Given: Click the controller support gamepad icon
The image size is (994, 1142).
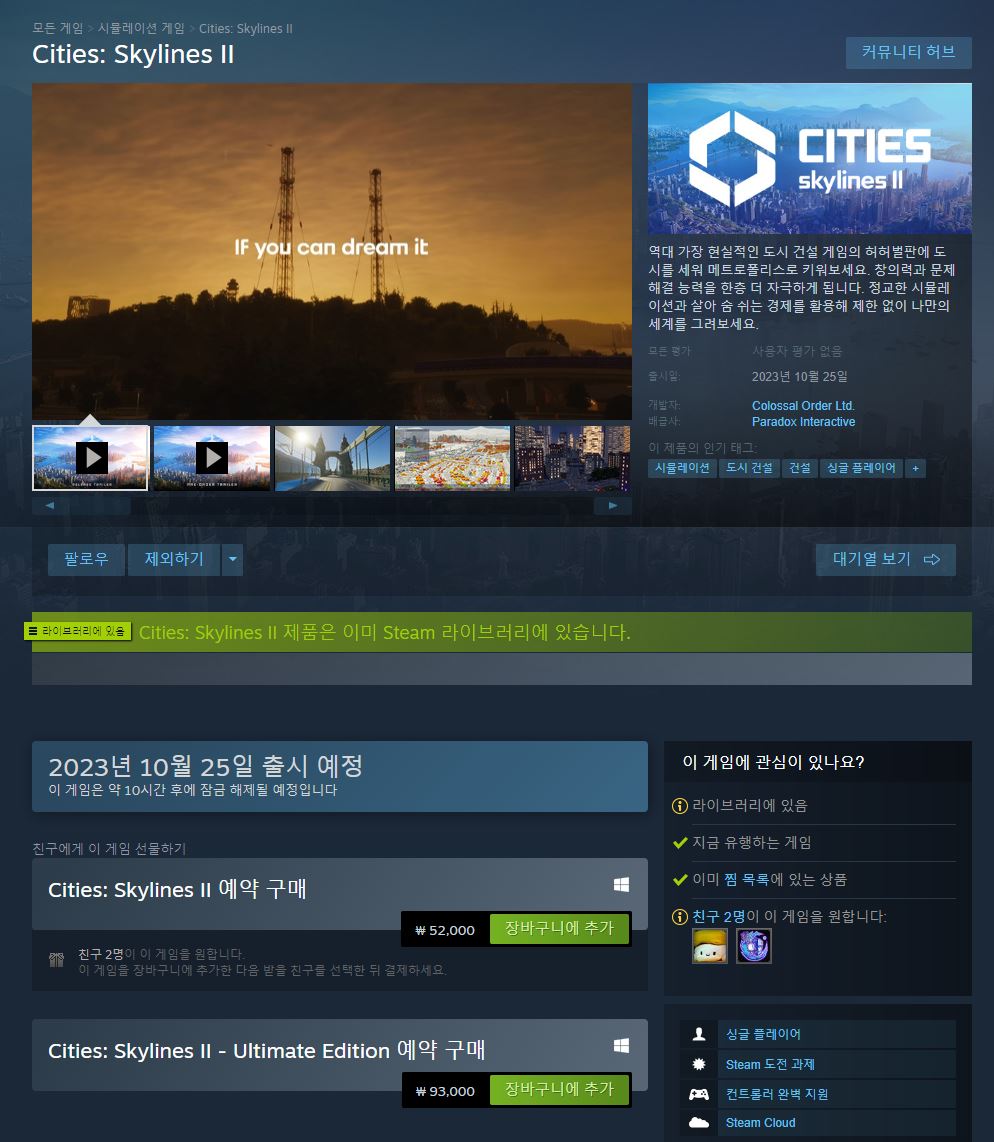Looking at the screenshot, I should coord(699,1094).
